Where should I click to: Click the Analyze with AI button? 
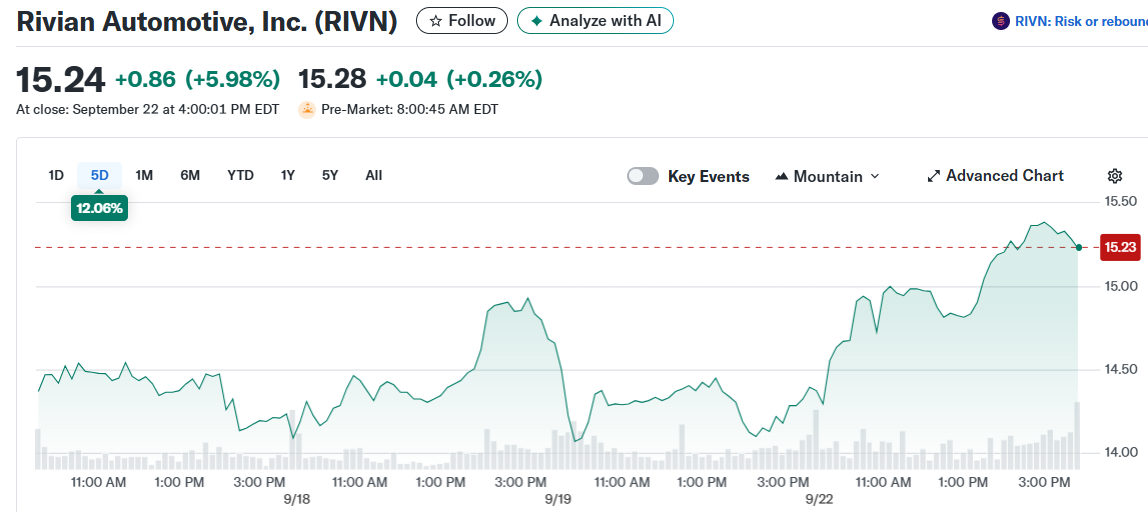594,21
